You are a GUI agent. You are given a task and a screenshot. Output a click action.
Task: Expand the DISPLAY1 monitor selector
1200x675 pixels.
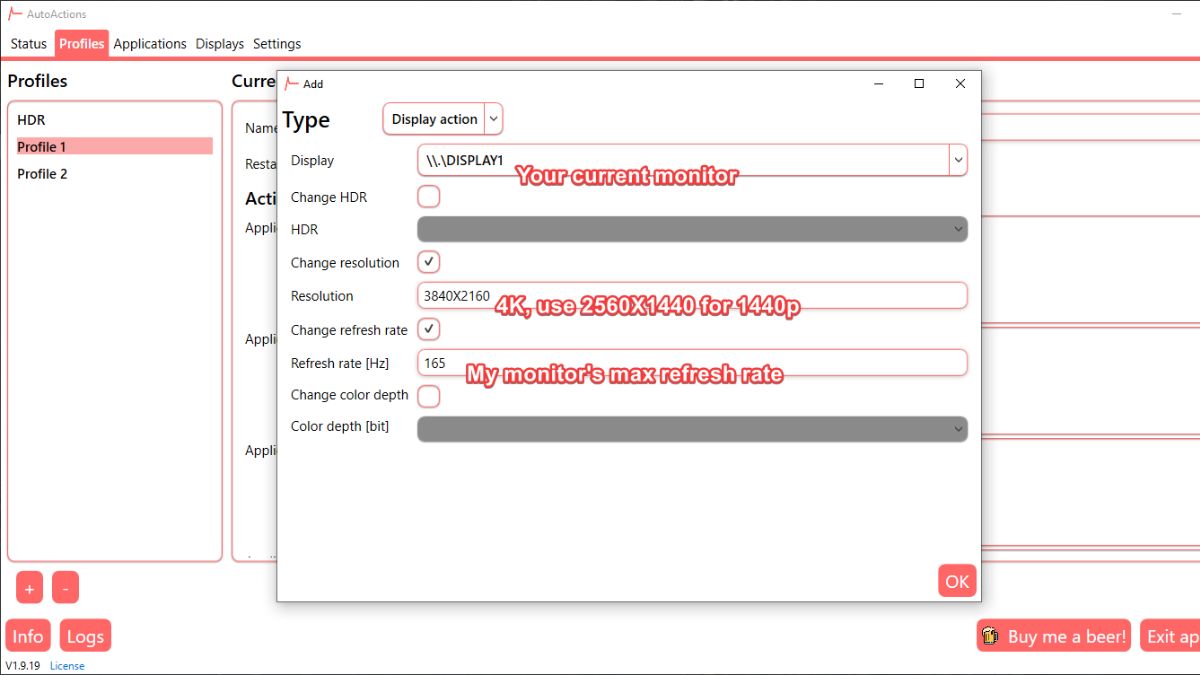tap(958, 159)
